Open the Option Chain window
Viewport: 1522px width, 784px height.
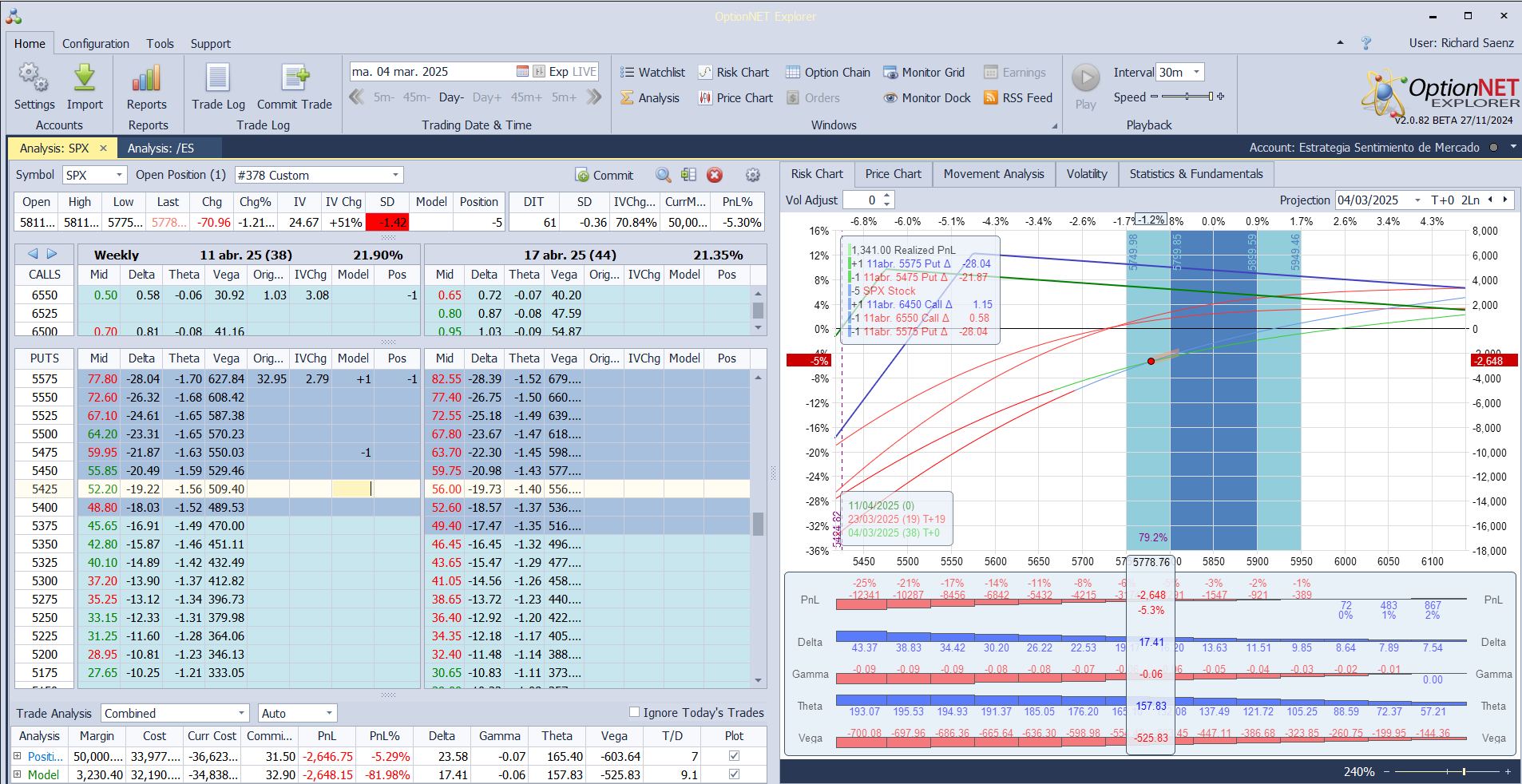827,73
